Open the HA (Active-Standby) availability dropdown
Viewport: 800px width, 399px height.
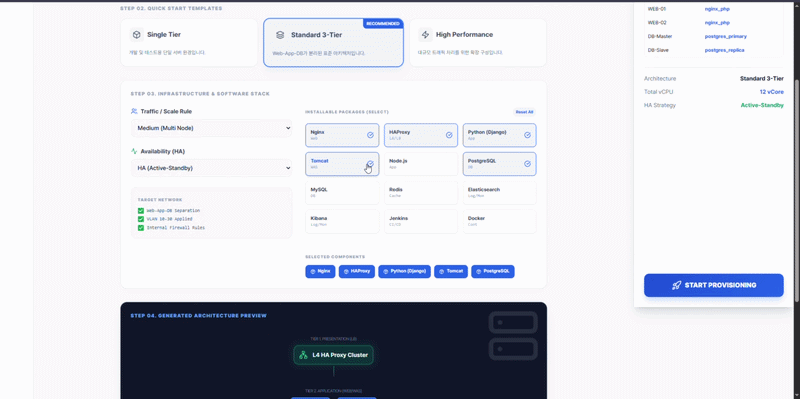[x=212, y=168]
